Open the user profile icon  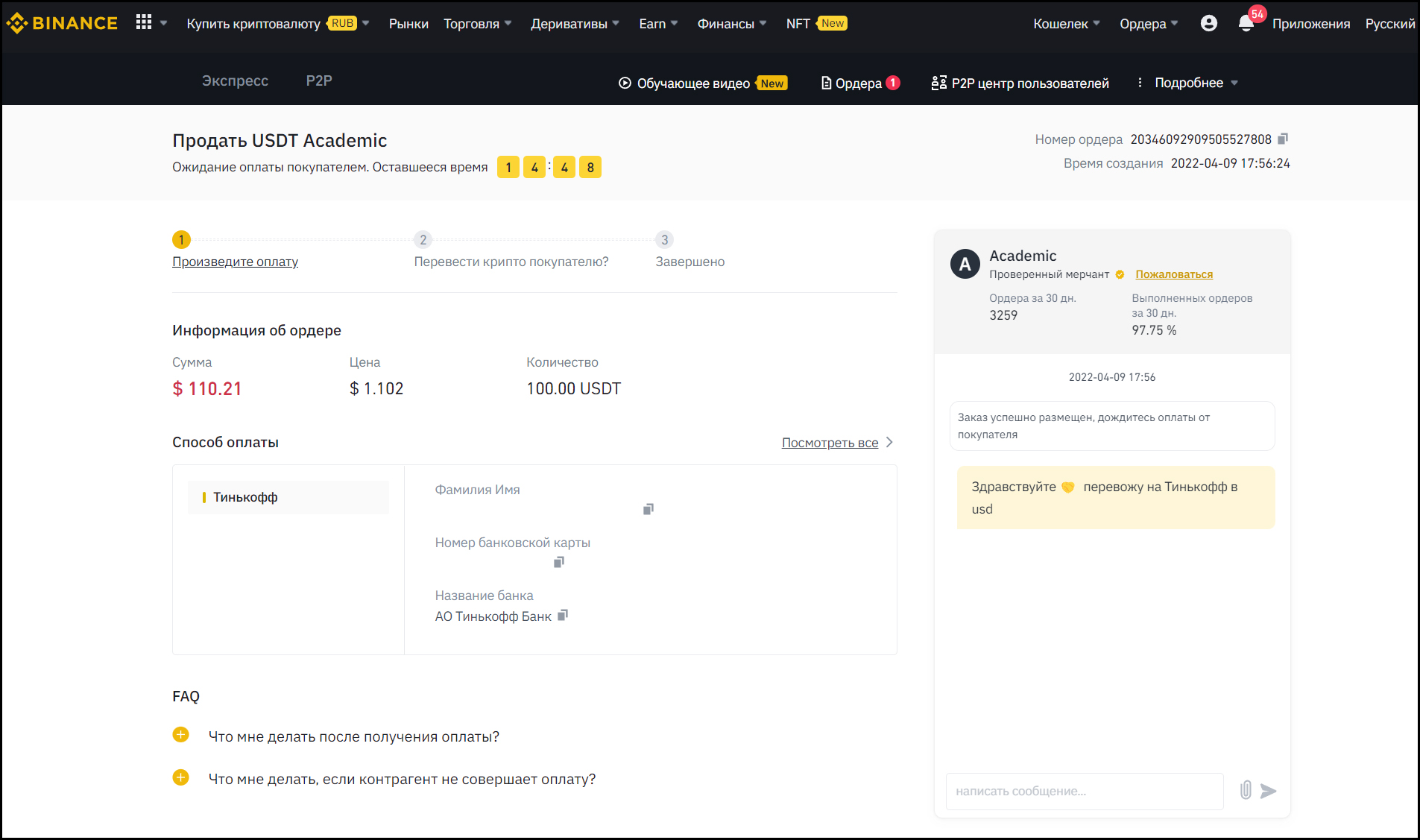tap(1208, 23)
